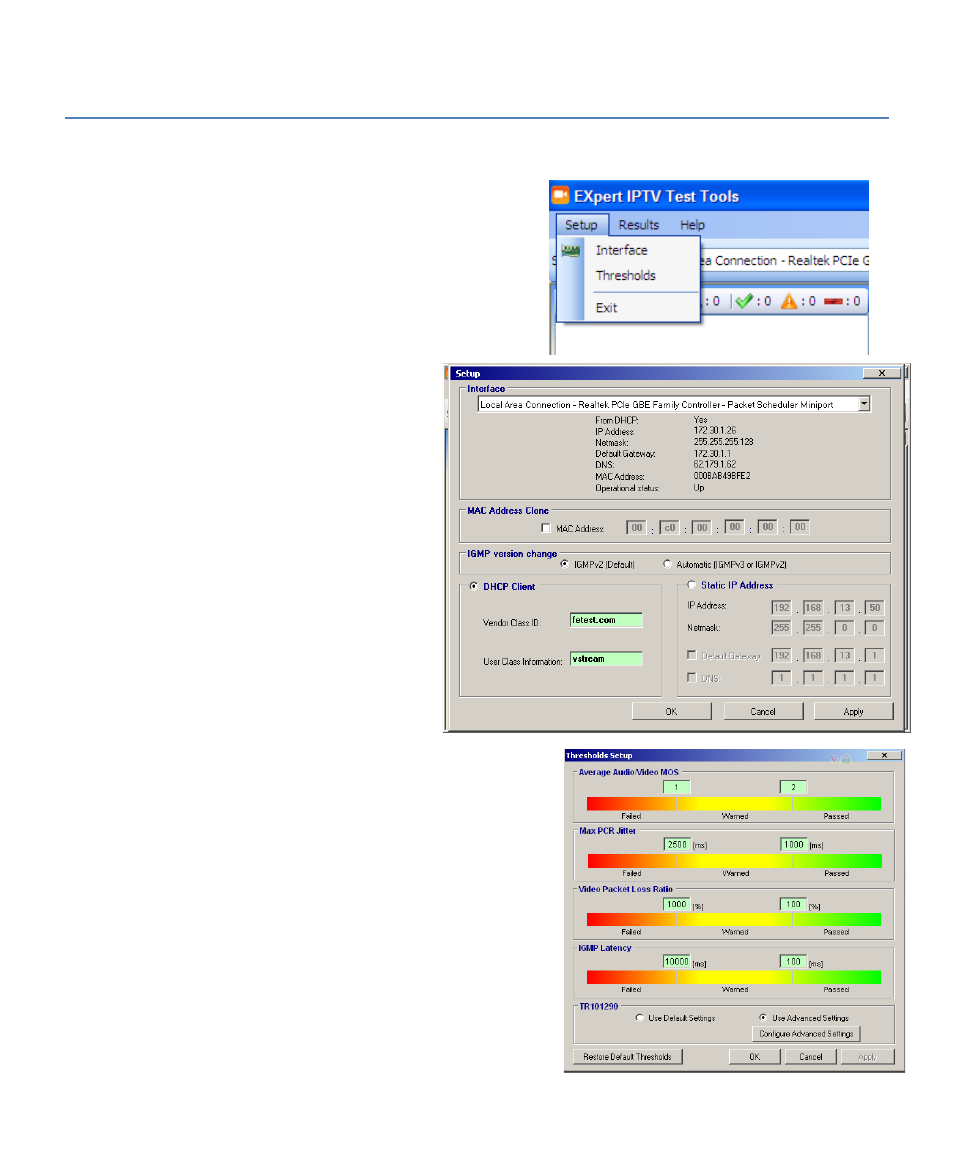This screenshot has width=954, height=1158.
Task: Open the Help menu
Action: click(693, 225)
